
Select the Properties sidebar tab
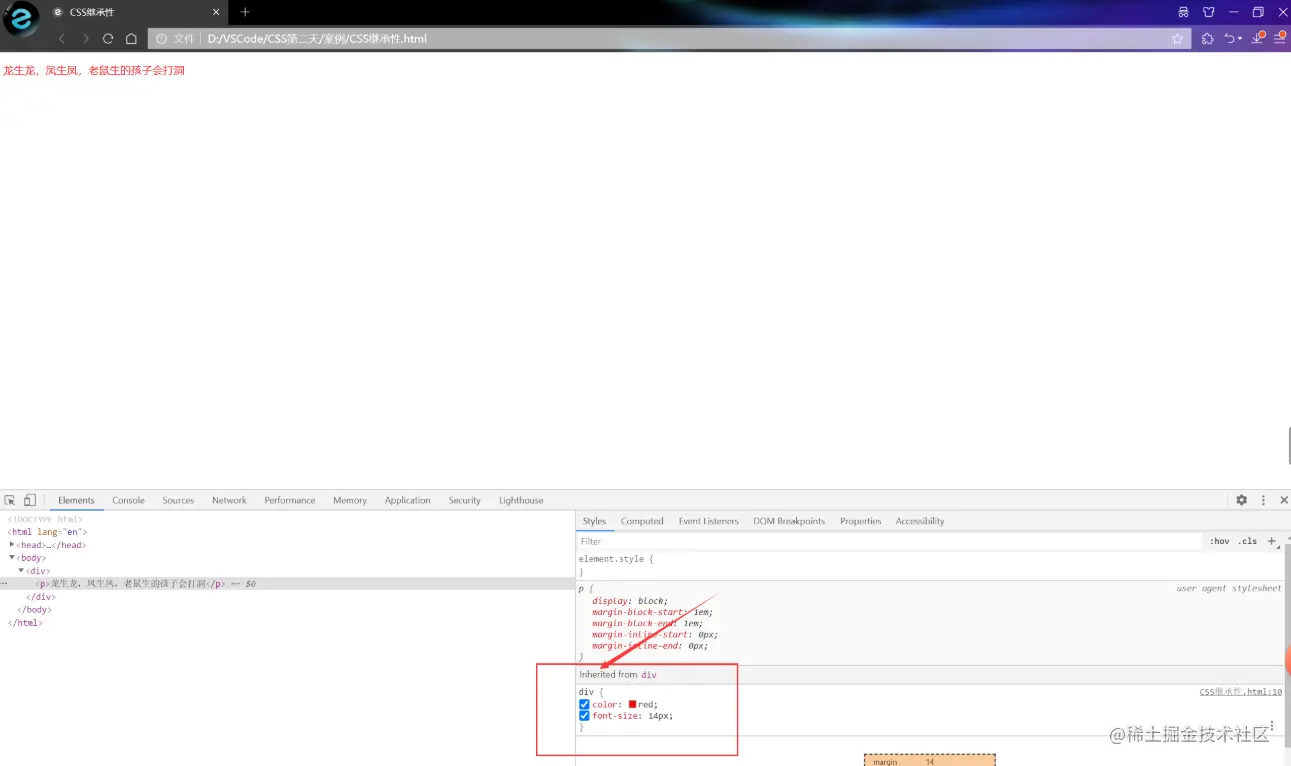point(861,521)
